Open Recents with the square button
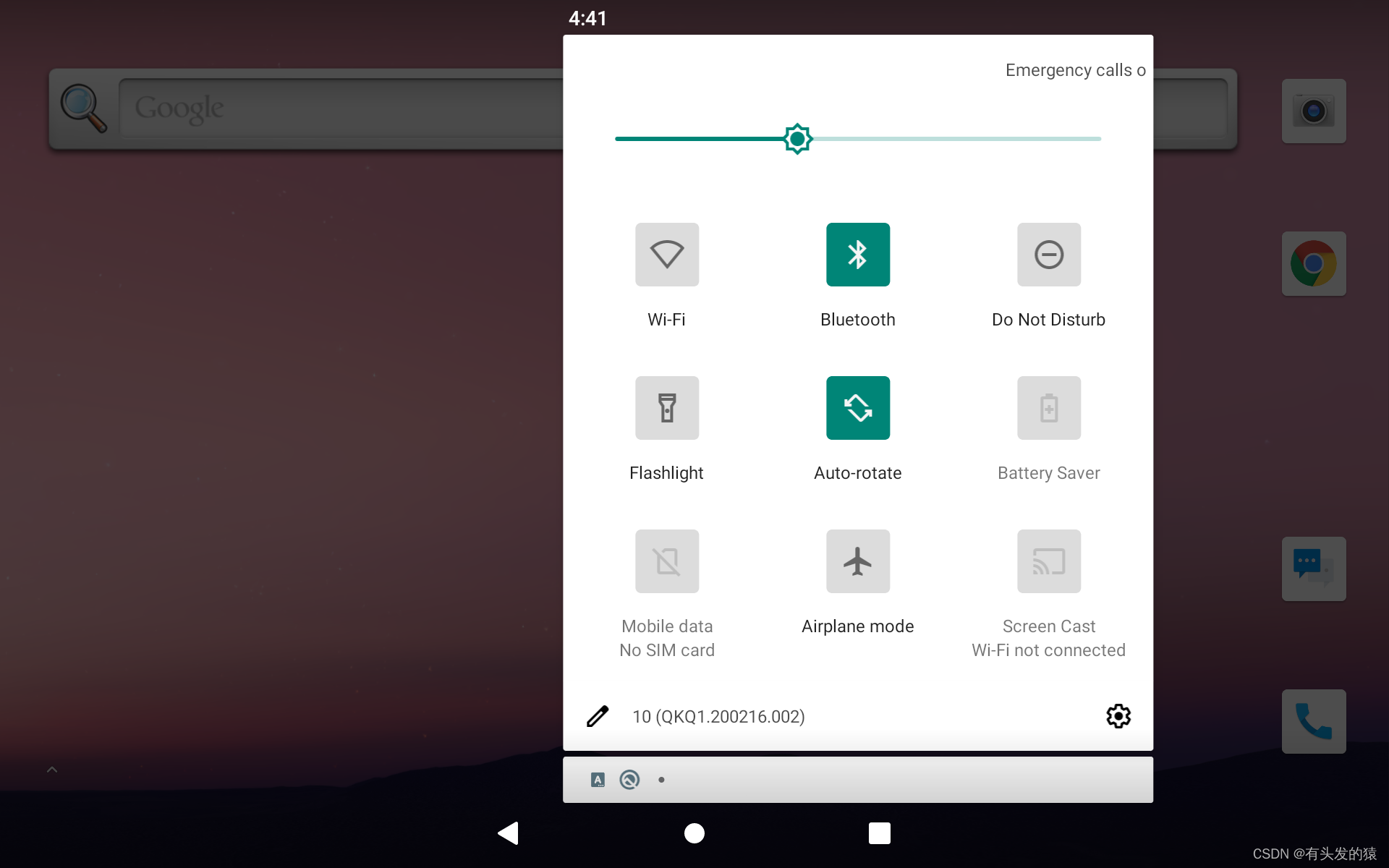 (879, 833)
